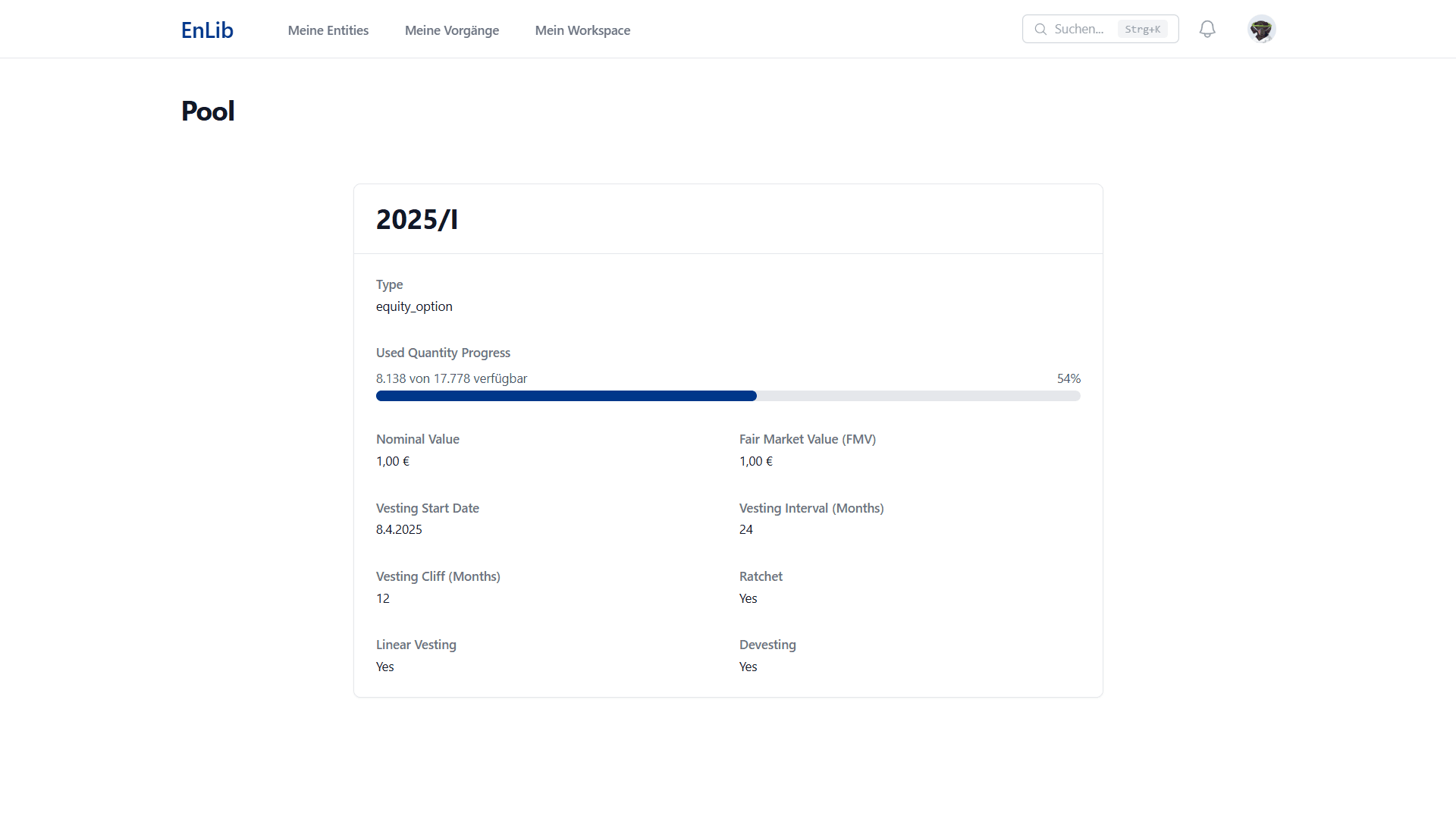Select the equity_option type value

pos(414,306)
